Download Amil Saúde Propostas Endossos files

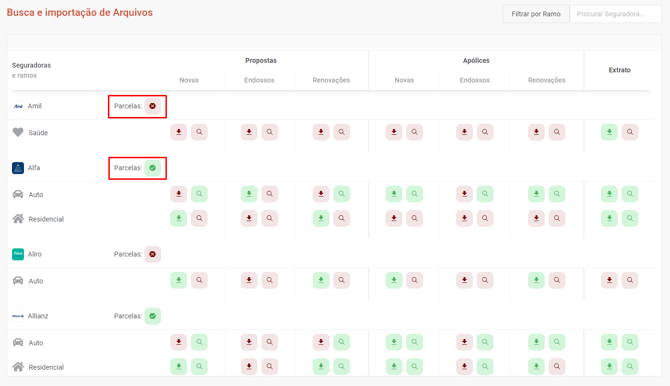click(x=249, y=132)
